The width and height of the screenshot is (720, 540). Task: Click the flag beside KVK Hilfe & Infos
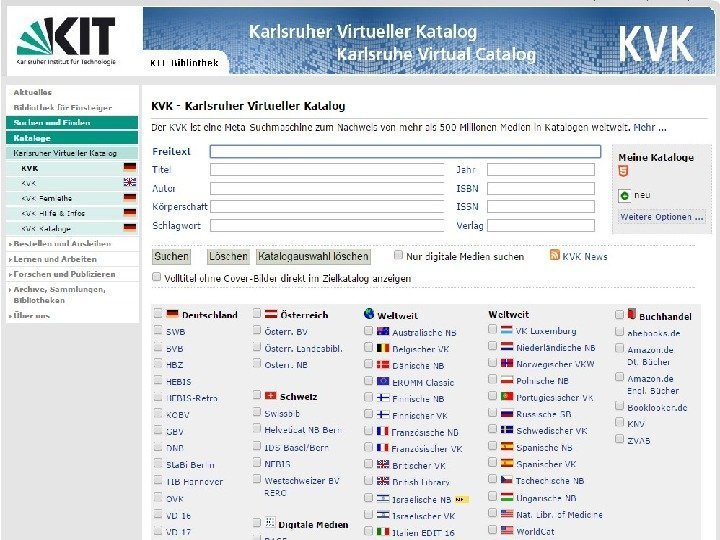(x=130, y=213)
